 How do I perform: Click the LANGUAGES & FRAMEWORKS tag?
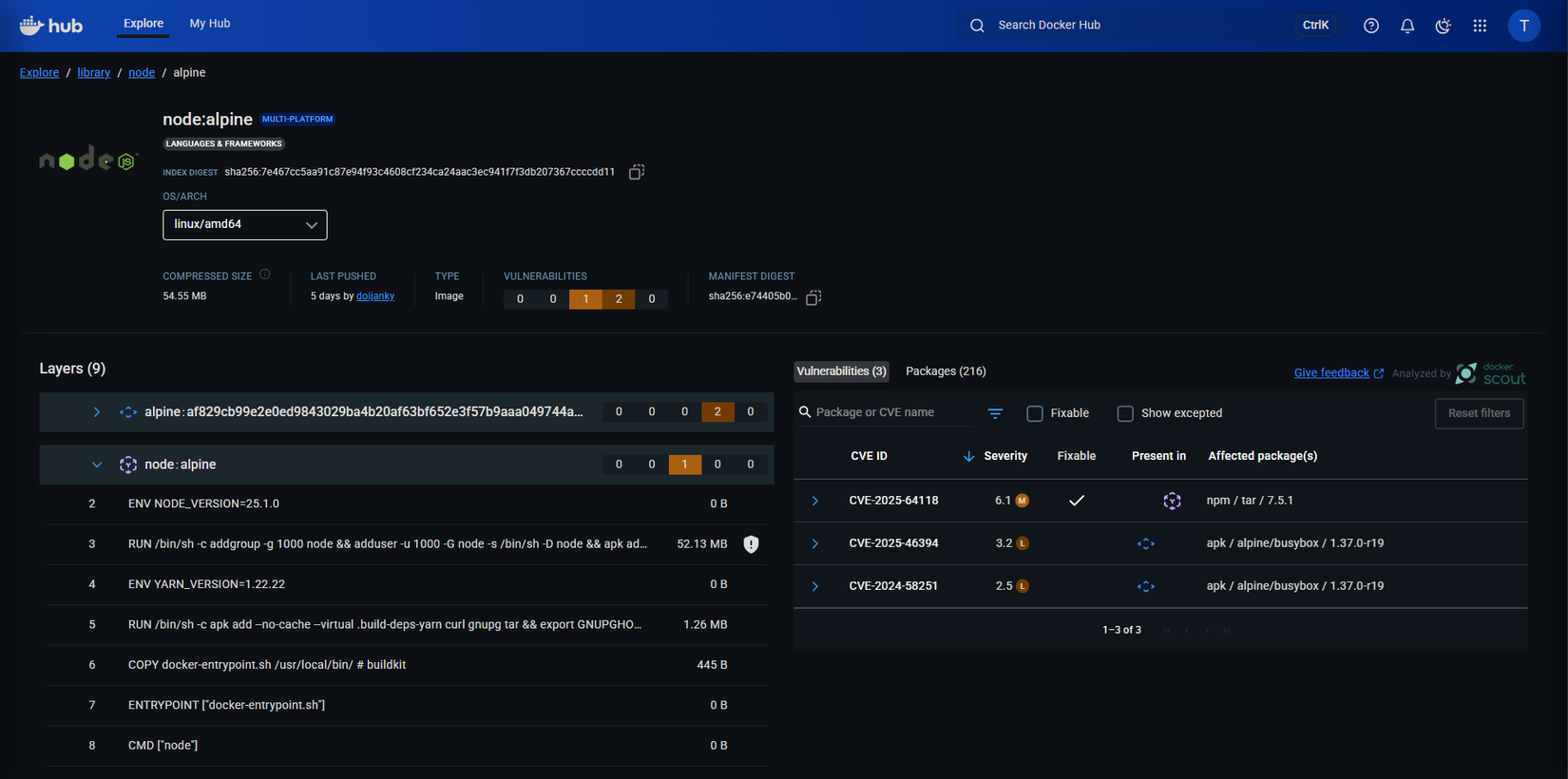224,144
